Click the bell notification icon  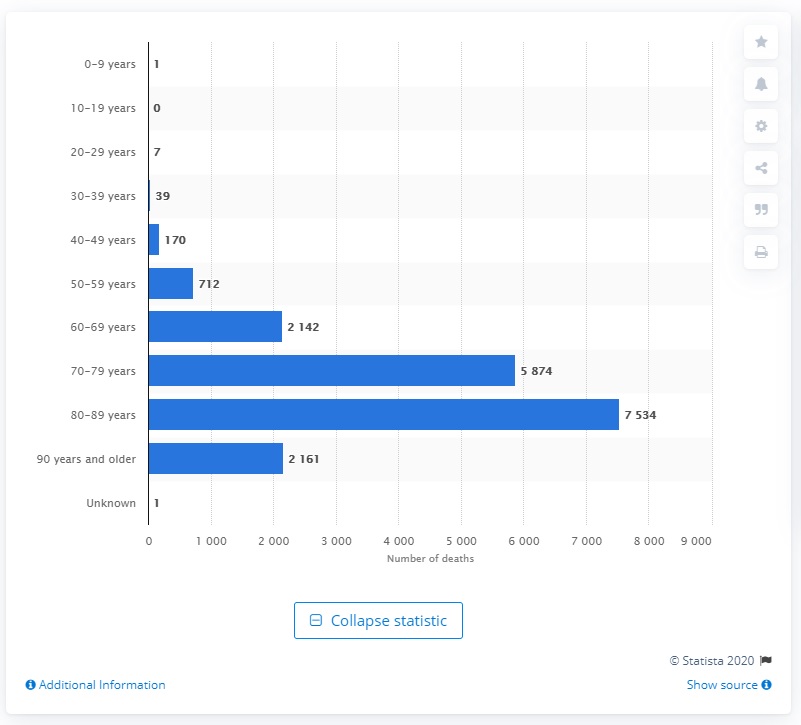click(761, 84)
